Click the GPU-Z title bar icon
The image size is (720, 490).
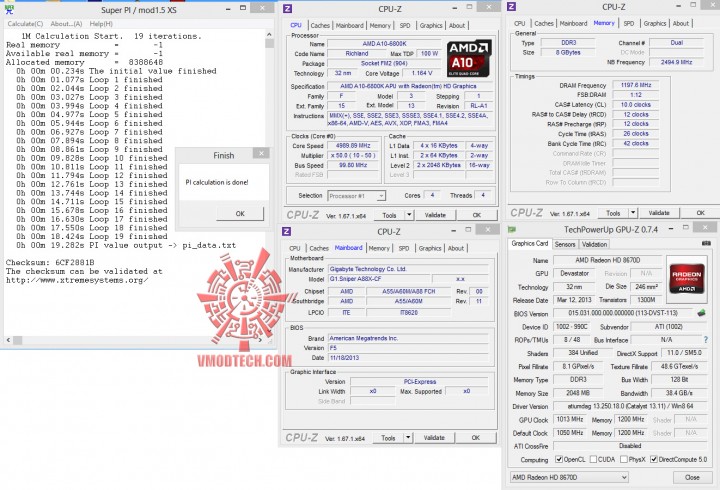click(512, 229)
